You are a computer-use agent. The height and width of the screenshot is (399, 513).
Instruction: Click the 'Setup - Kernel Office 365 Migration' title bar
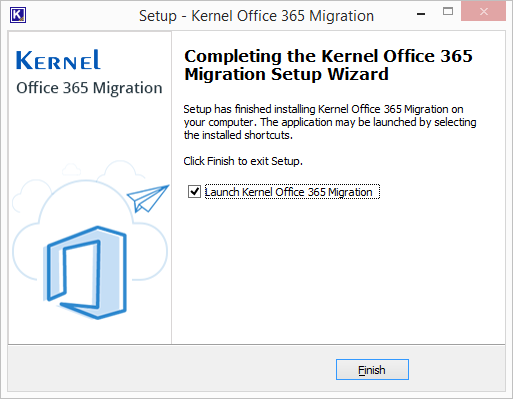pyautogui.click(x=256, y=16)
